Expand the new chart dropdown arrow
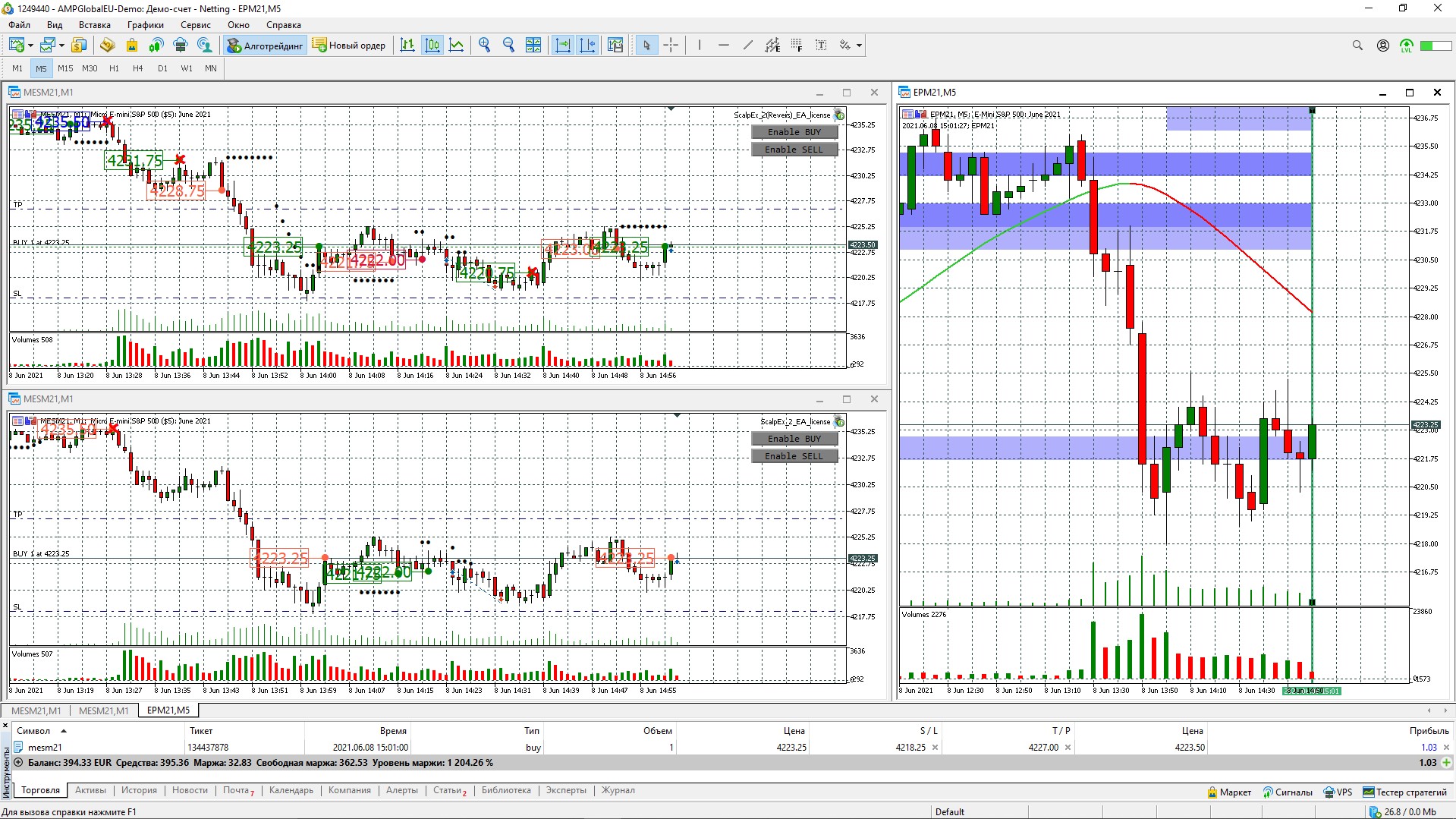1456x819 pixels. [30, 46]
